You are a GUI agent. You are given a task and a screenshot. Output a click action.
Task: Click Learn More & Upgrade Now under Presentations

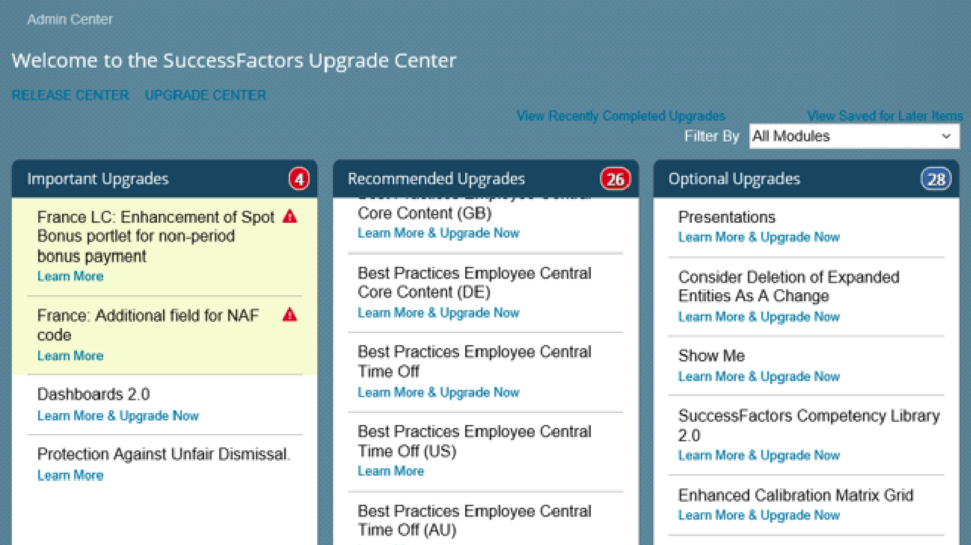click(759, 237)
